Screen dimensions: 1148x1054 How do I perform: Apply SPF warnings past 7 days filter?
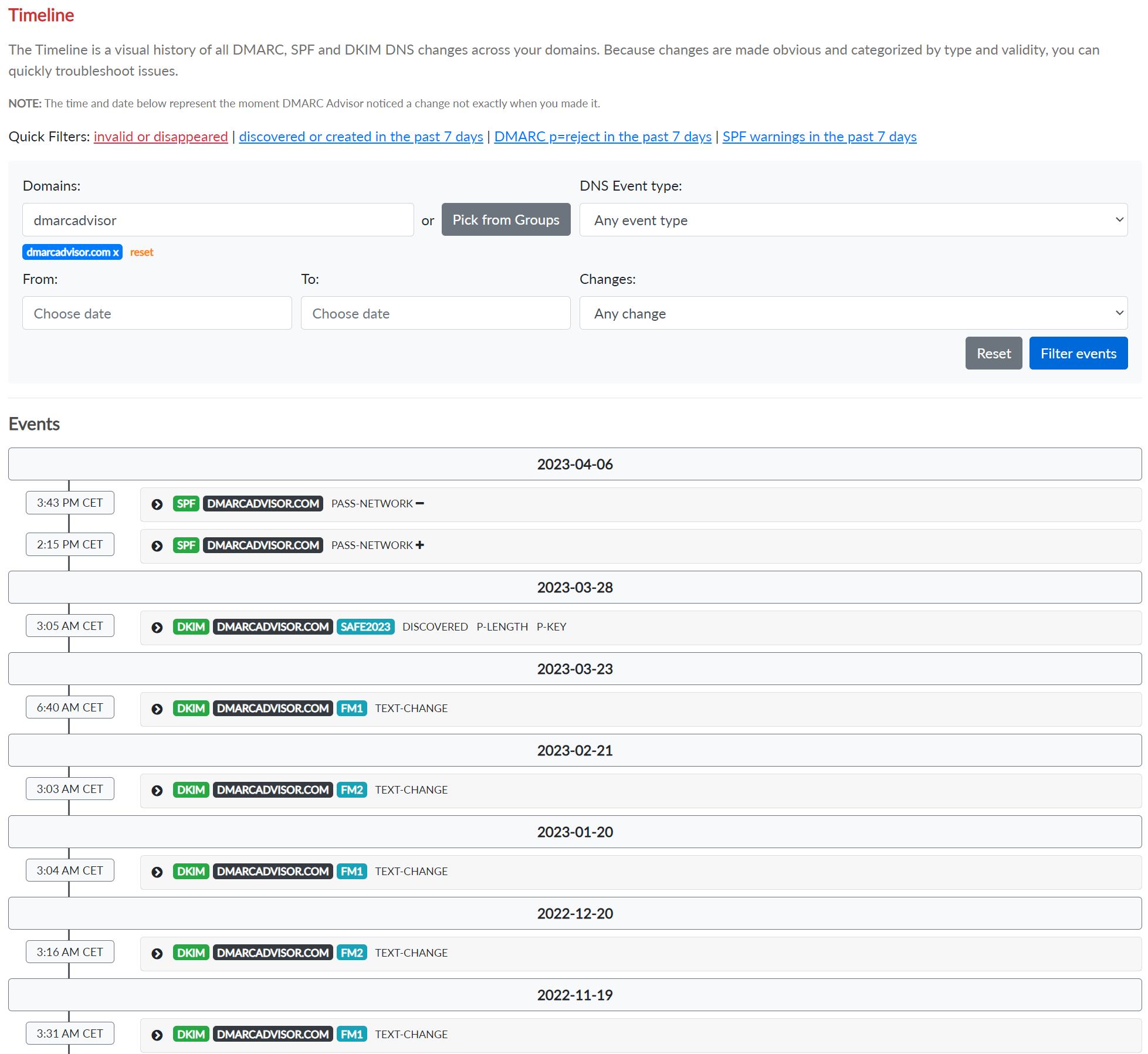click(819, 137)
